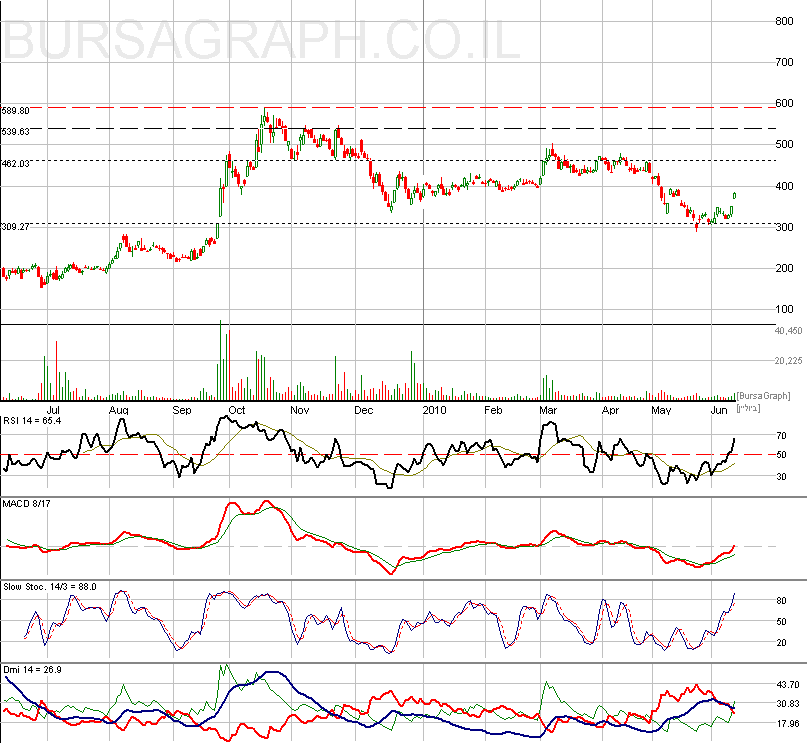This screenshot has height=743, width=811.
Task: Click the 539.63 price level label
Action: [x=16, y=132]
